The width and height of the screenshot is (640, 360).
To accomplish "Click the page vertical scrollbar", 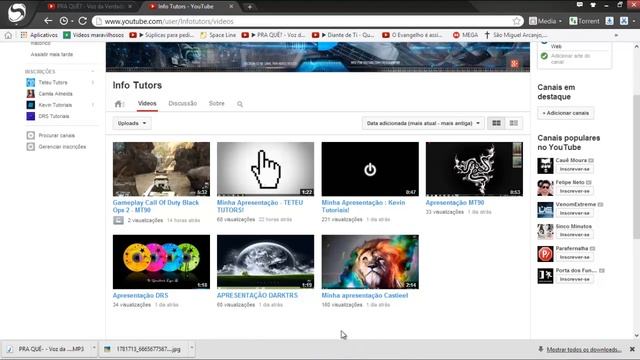I will coord(636,167).
